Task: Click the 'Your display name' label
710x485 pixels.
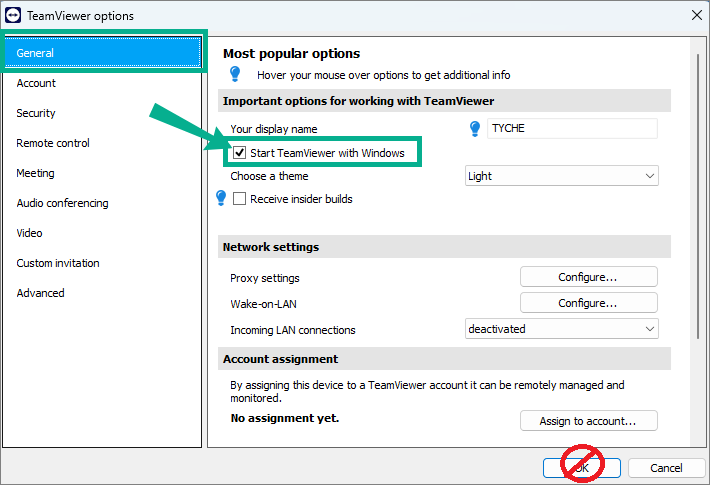Action: point(273,129)
